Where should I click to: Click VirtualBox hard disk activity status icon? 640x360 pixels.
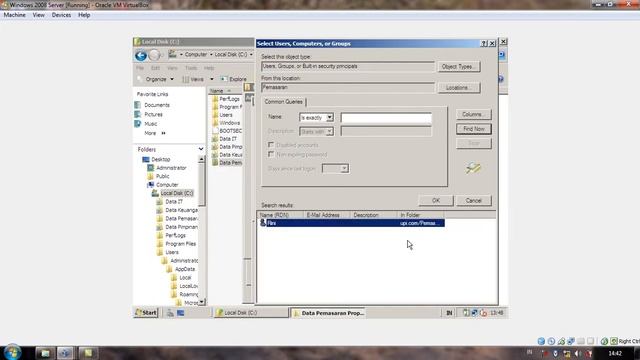coord(541,341)
